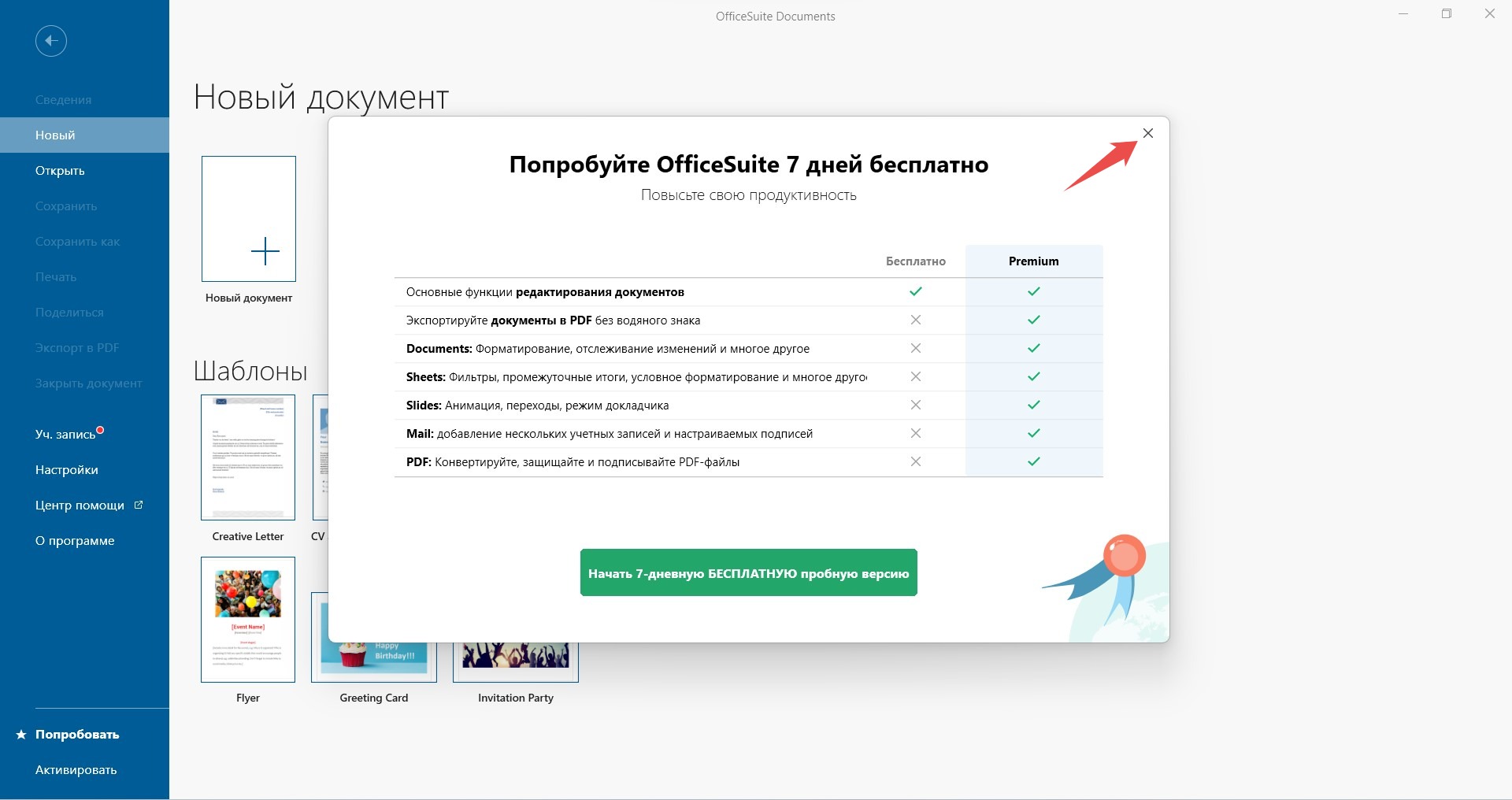
Task: Click free-column X in Mail row
Action: (x=916, y=433)
